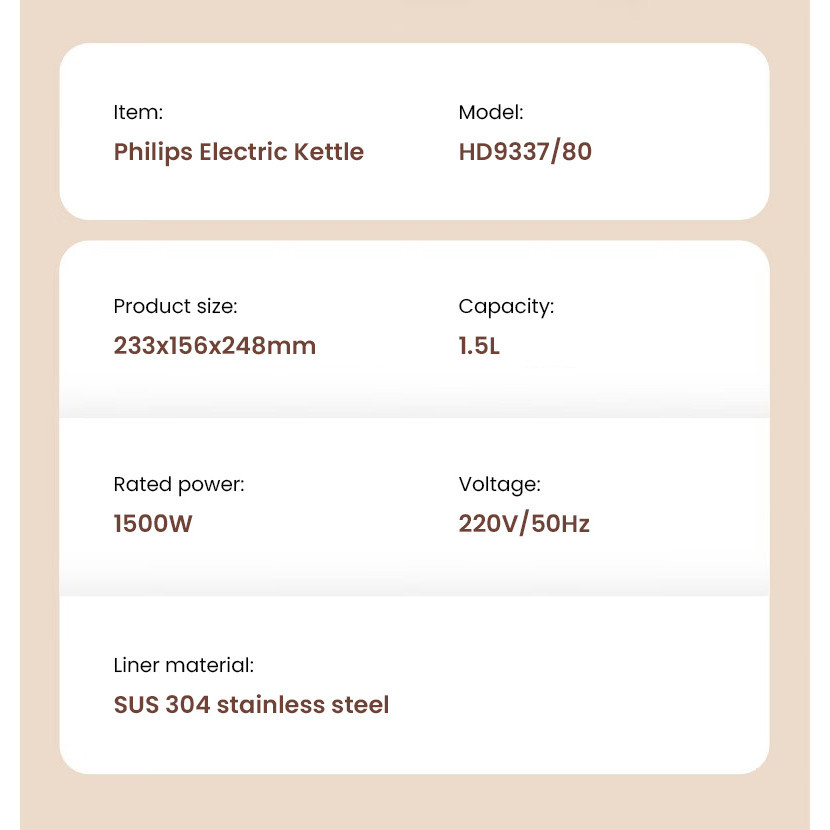This screenshot has width=830, height=830.
Task: Select the SUS 304 stainless steel text
Action: pos(251,705)
